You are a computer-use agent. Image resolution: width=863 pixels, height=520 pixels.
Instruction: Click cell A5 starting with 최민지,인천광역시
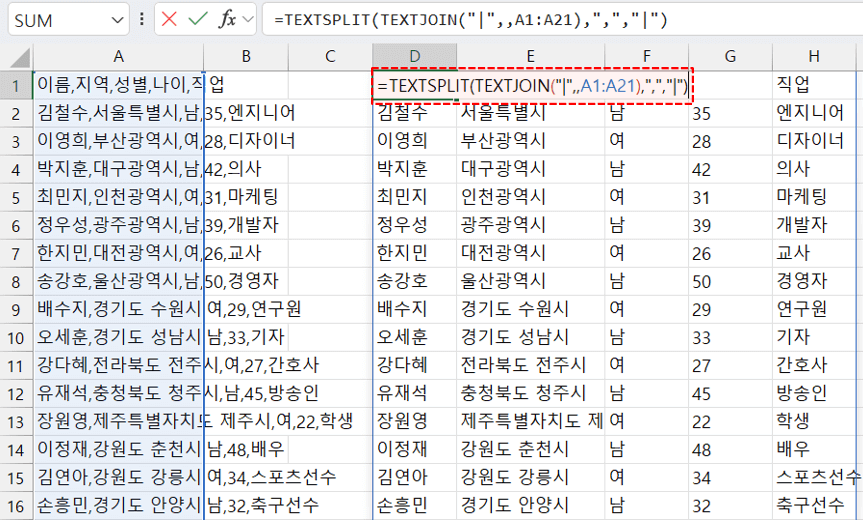[x=118, y=198]
